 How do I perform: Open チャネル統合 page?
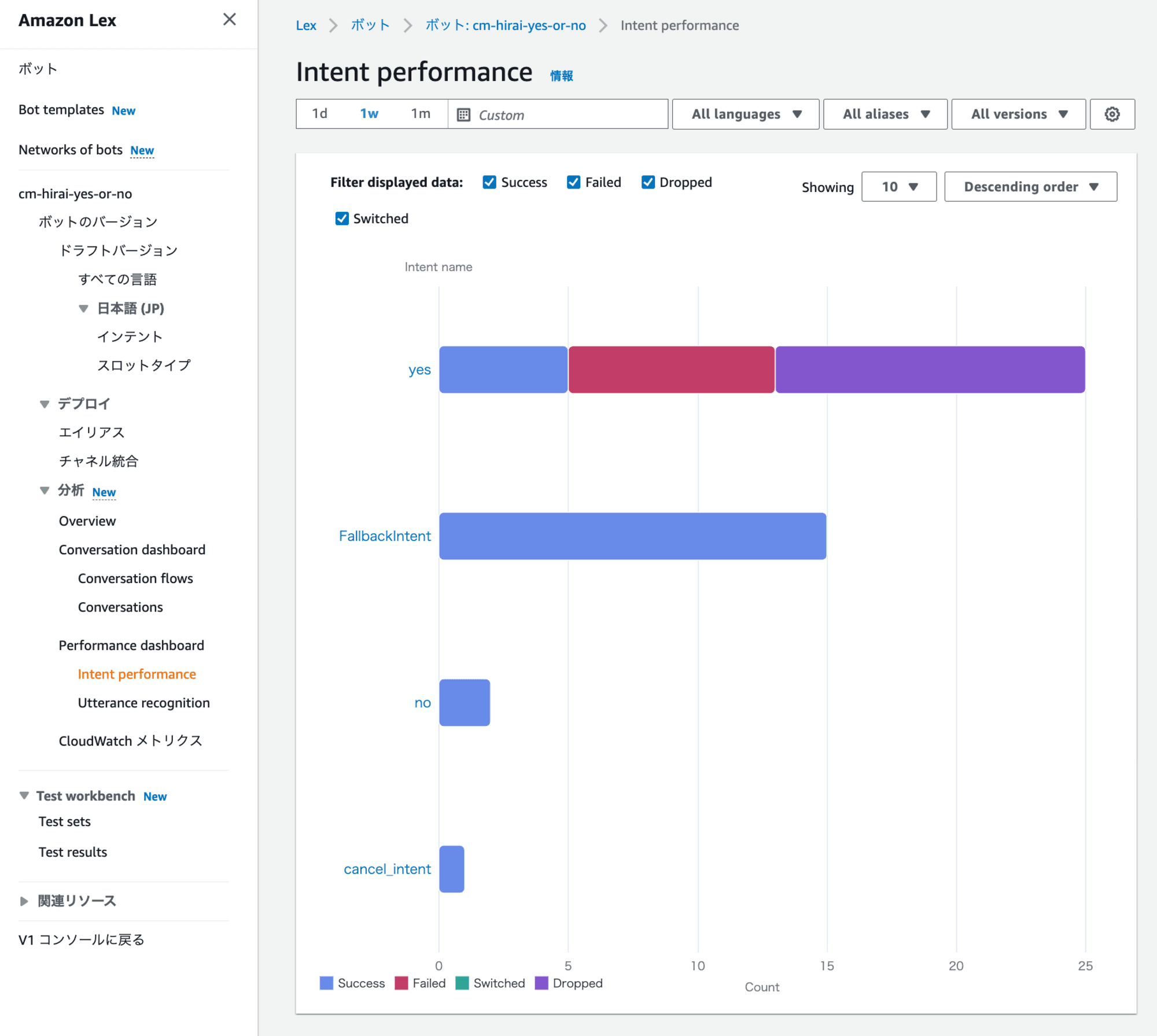pos(98,461)
